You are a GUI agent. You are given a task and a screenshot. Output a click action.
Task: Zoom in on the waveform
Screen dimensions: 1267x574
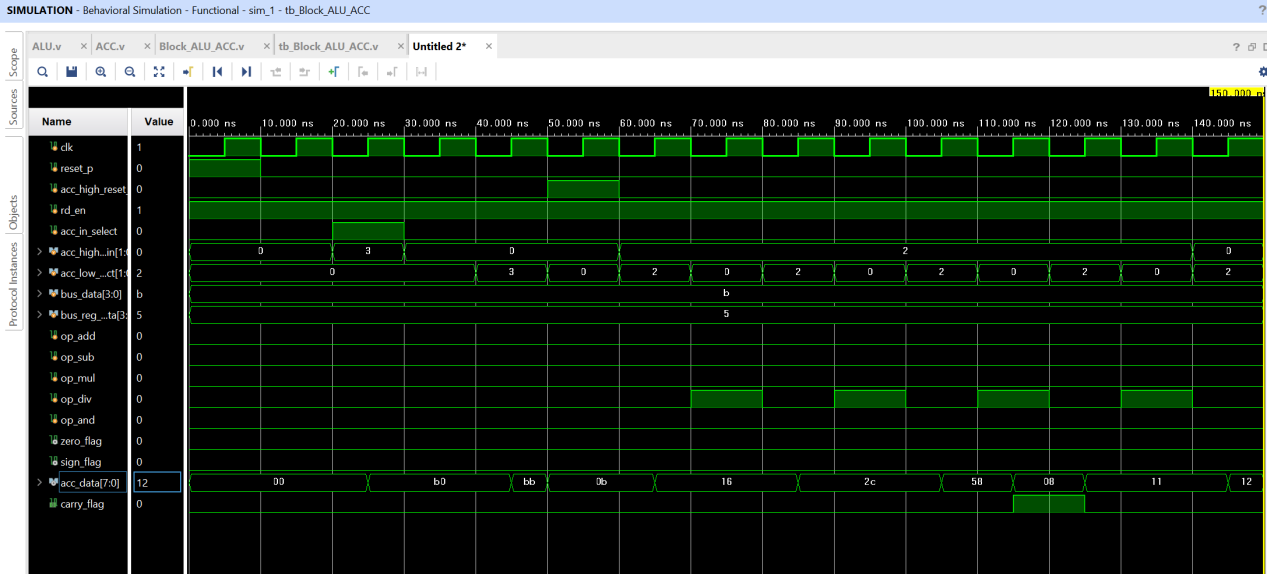click(x=100, y=71)
